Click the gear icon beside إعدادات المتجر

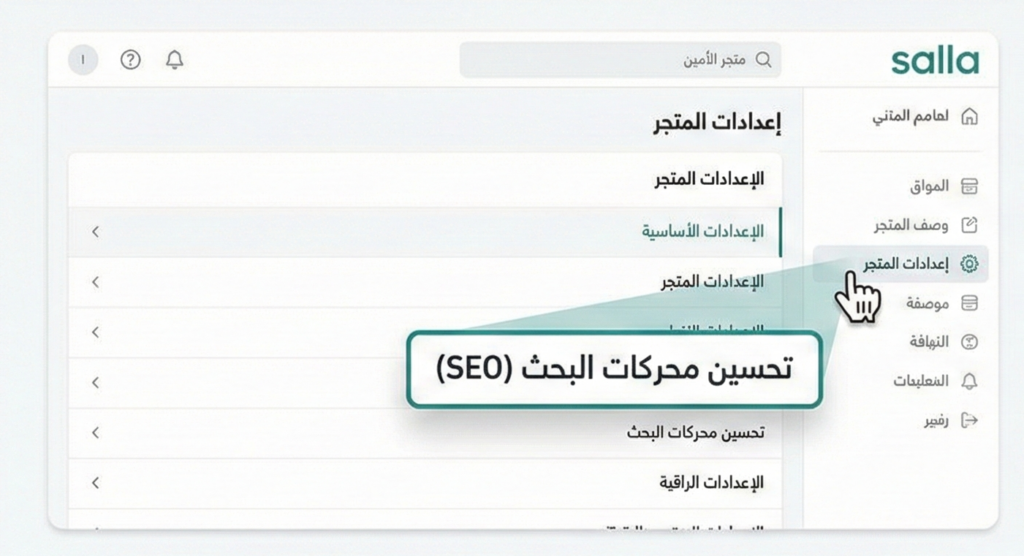click(x=968, y=264)
